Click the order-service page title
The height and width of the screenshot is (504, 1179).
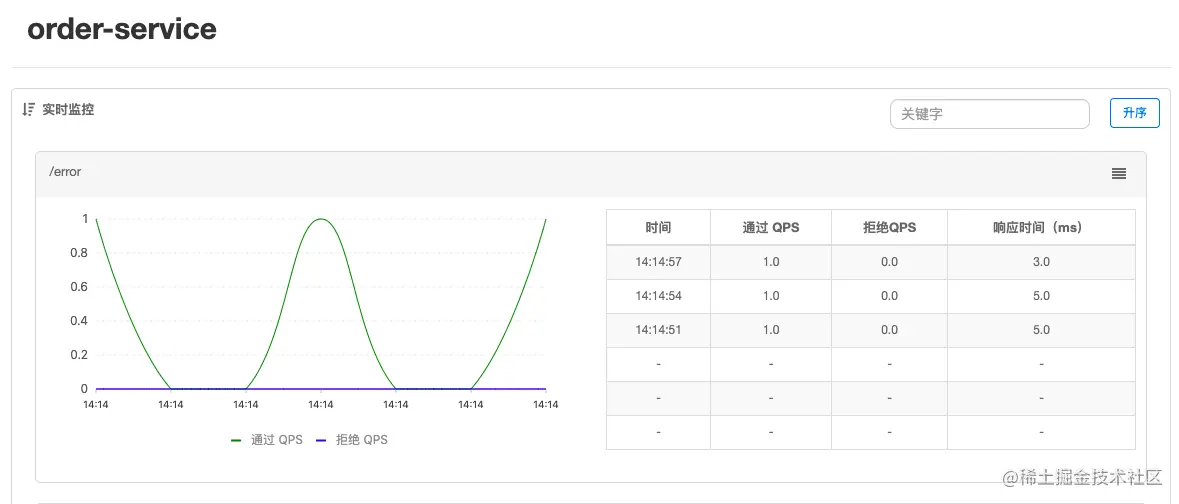coord(122,29)
